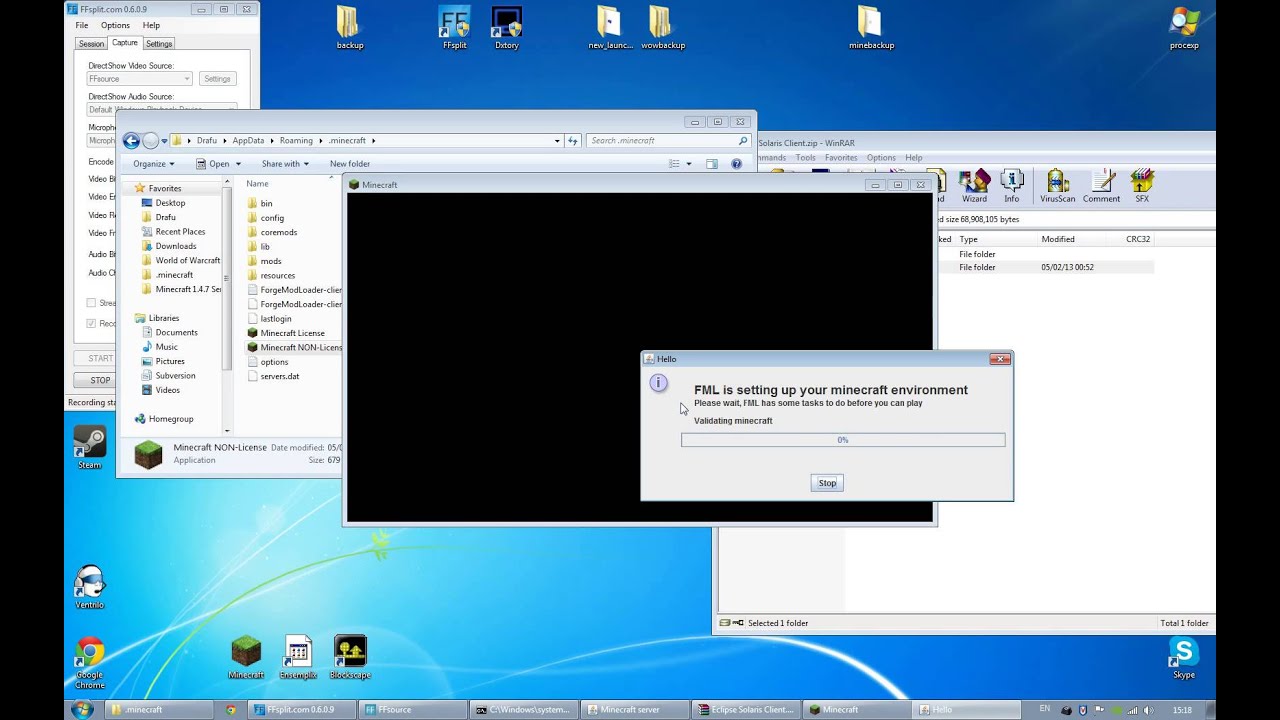The height and width of the screenshot is (720, 1280).
Task: Click the Explorer help icon
Action: point(736,164)
